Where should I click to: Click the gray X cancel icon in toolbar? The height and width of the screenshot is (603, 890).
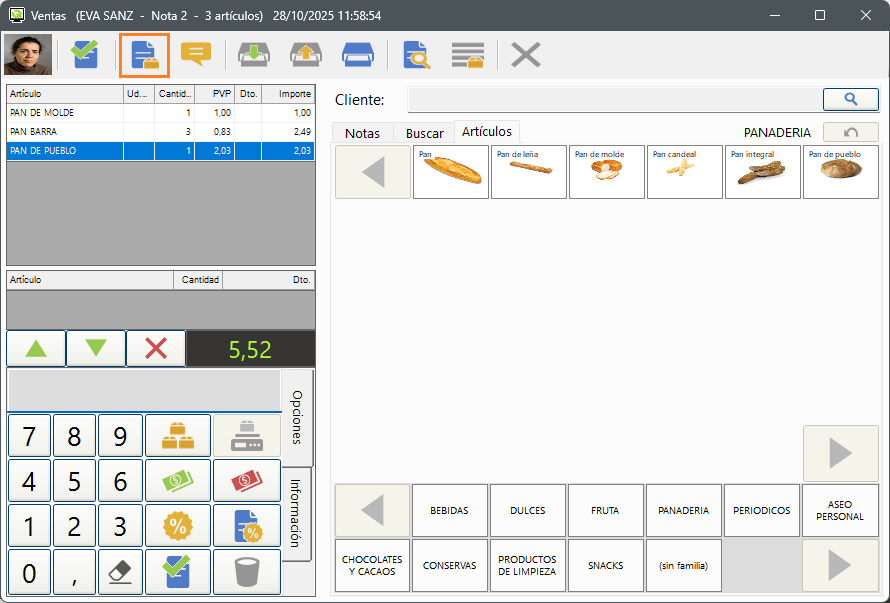click(x=525, y=54)
